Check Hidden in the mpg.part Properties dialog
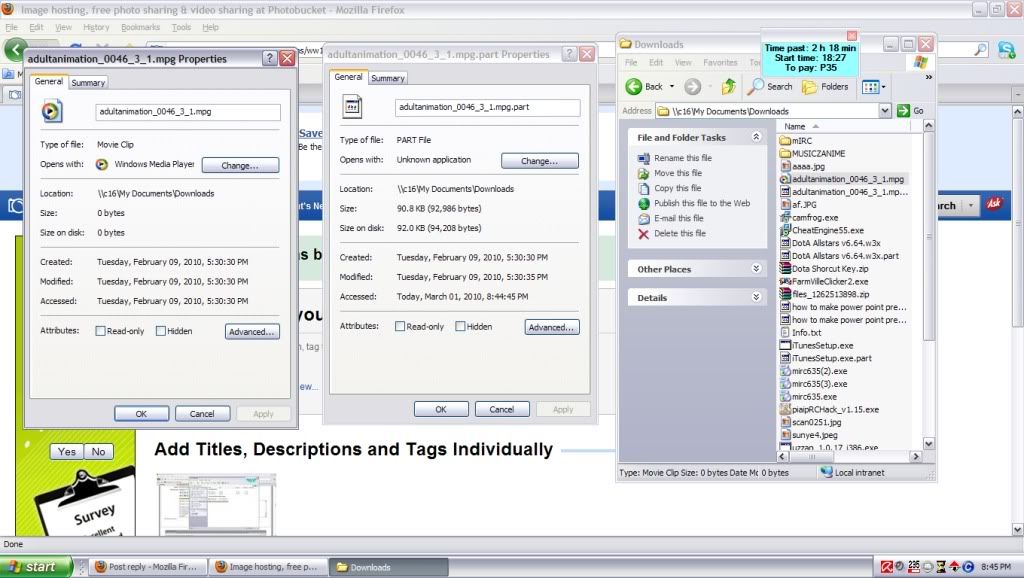This screenshot has width=1024, height=578. point(460,327)
